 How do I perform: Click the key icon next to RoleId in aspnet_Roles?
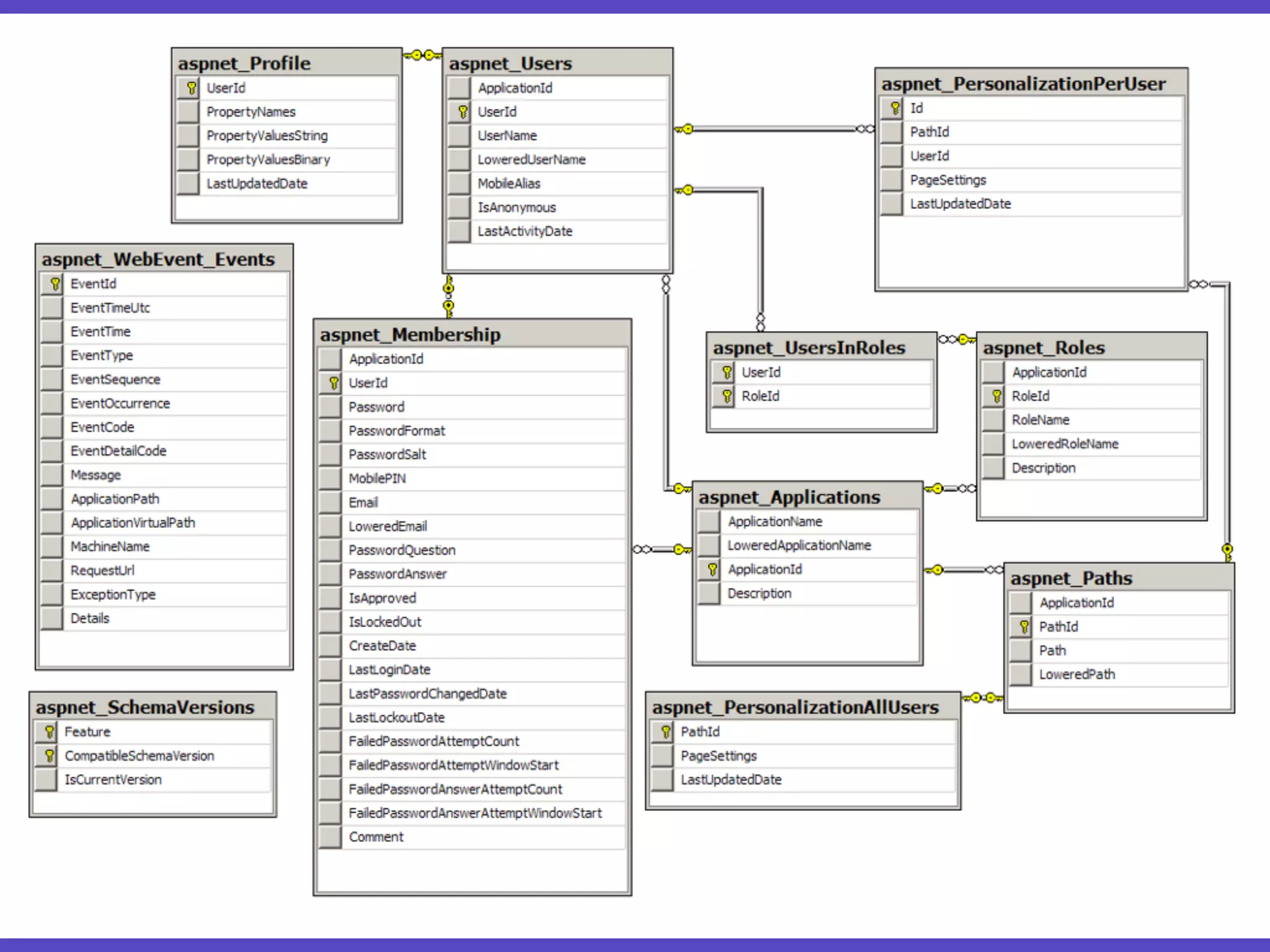996,396
